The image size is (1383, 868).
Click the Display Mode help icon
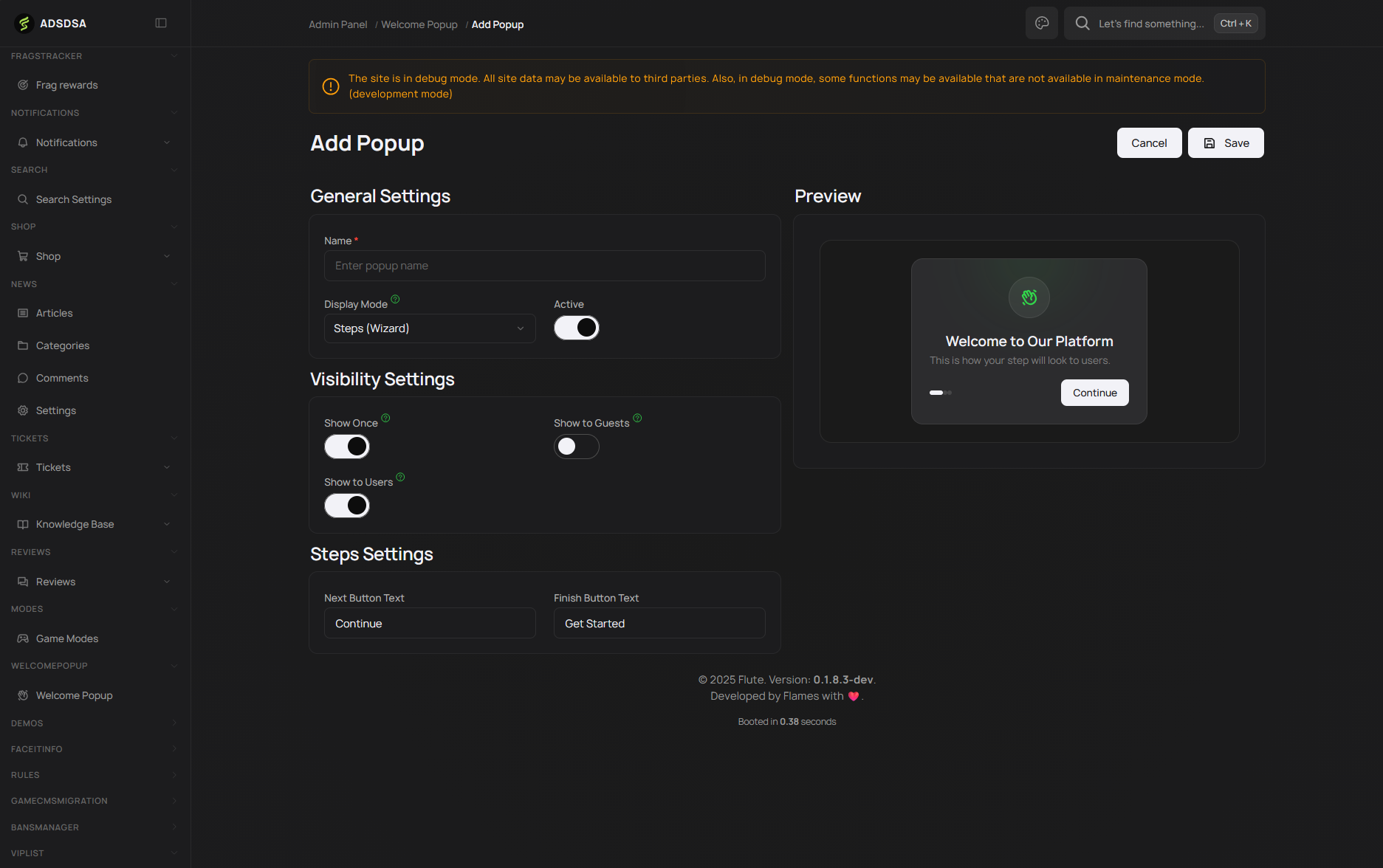pyautogui.click(x=395, y=299)
